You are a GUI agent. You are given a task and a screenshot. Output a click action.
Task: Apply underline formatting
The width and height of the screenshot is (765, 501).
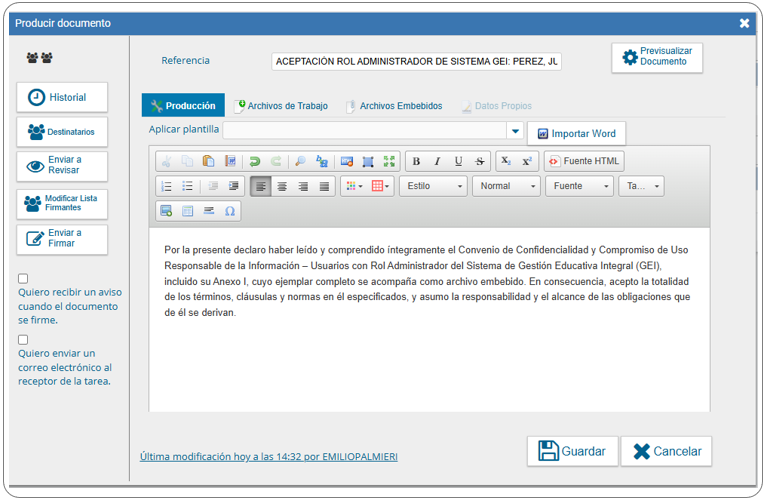pyautogui.click(x=458, y=161)
